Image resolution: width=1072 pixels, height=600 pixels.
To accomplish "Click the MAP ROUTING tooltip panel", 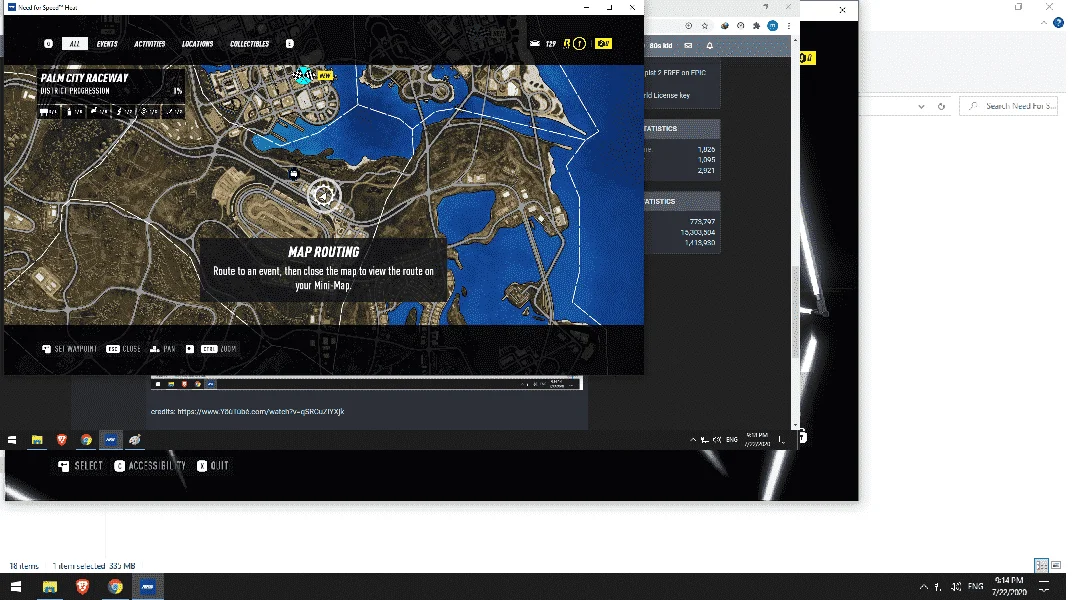I will coord(323,269).
